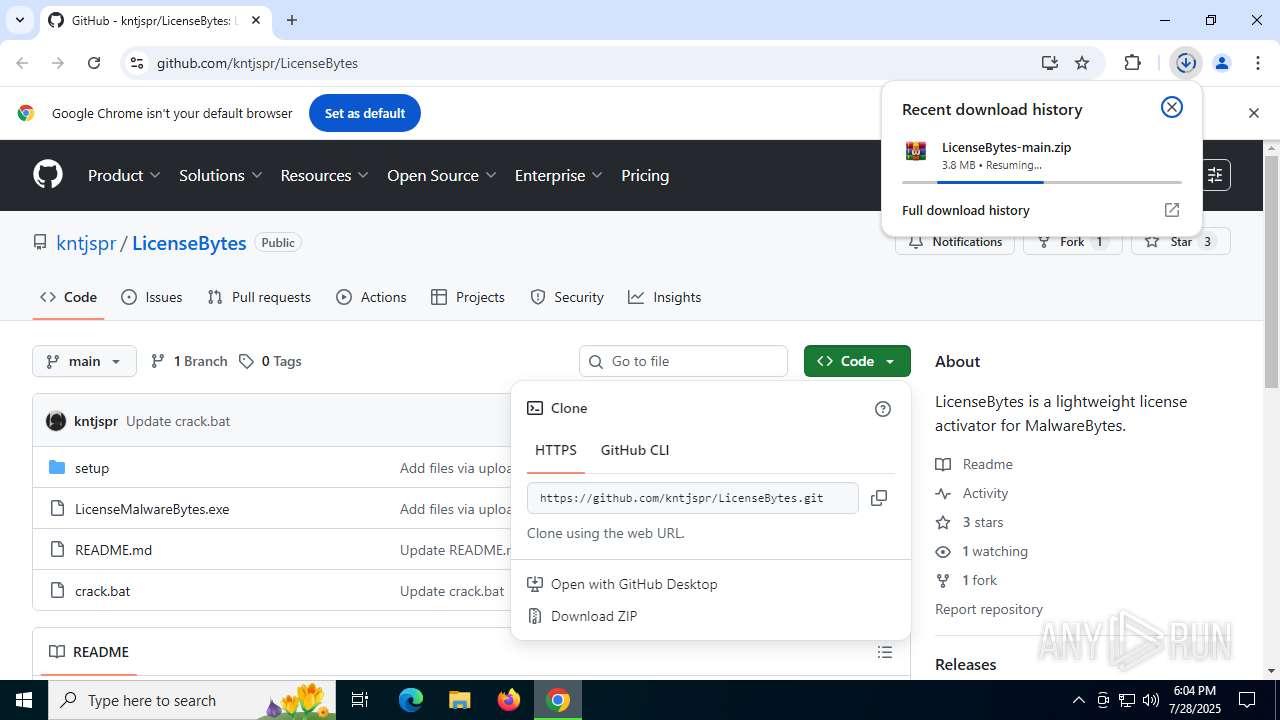Expand the Enterprise menu
Image resolution: width=1280 pixels, height=720 pixels.
[x=558, y=175]
